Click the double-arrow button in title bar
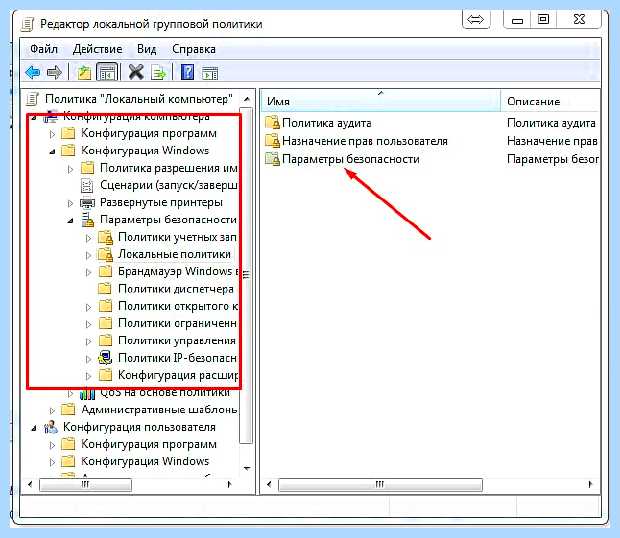The image size is (620, 538). click(x=476, y=19)
